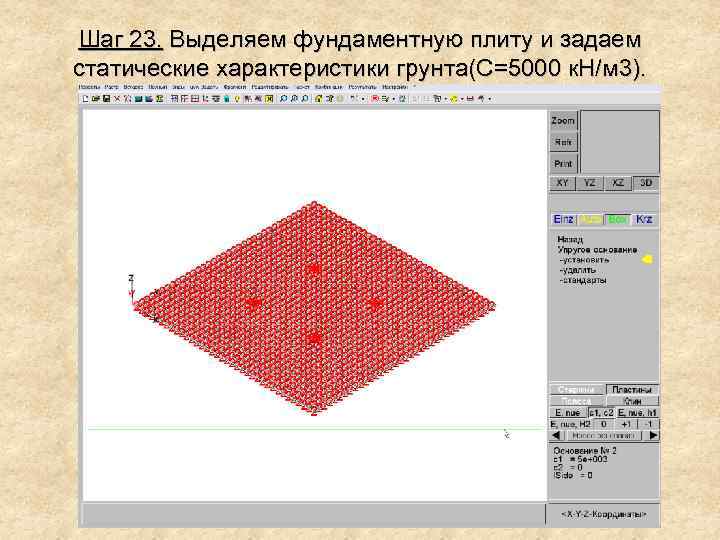The image size is (720, 540).
Task: Click the X-Y-Z-Координаты status field
Action: (603, 514)
